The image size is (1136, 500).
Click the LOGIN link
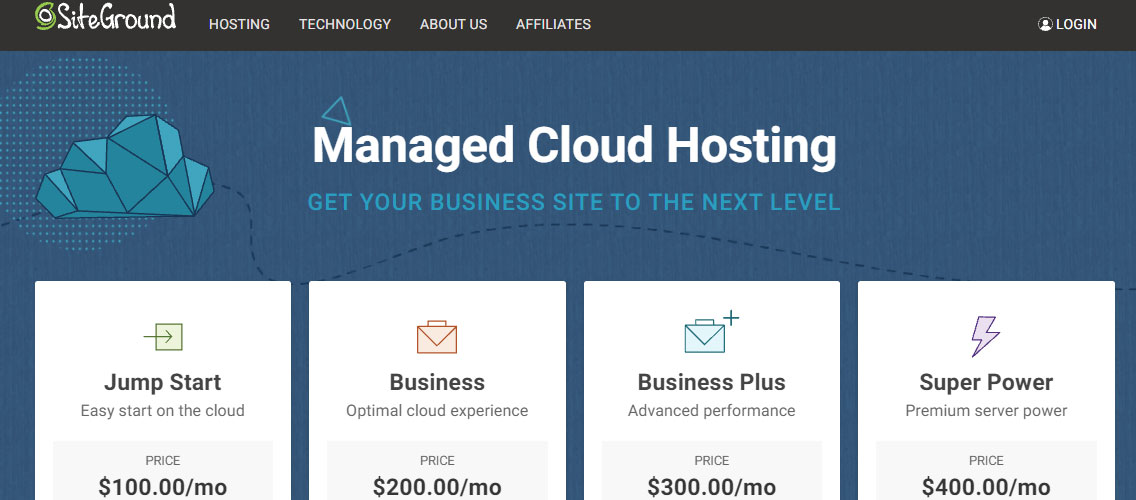click(x=1076, y=25)
